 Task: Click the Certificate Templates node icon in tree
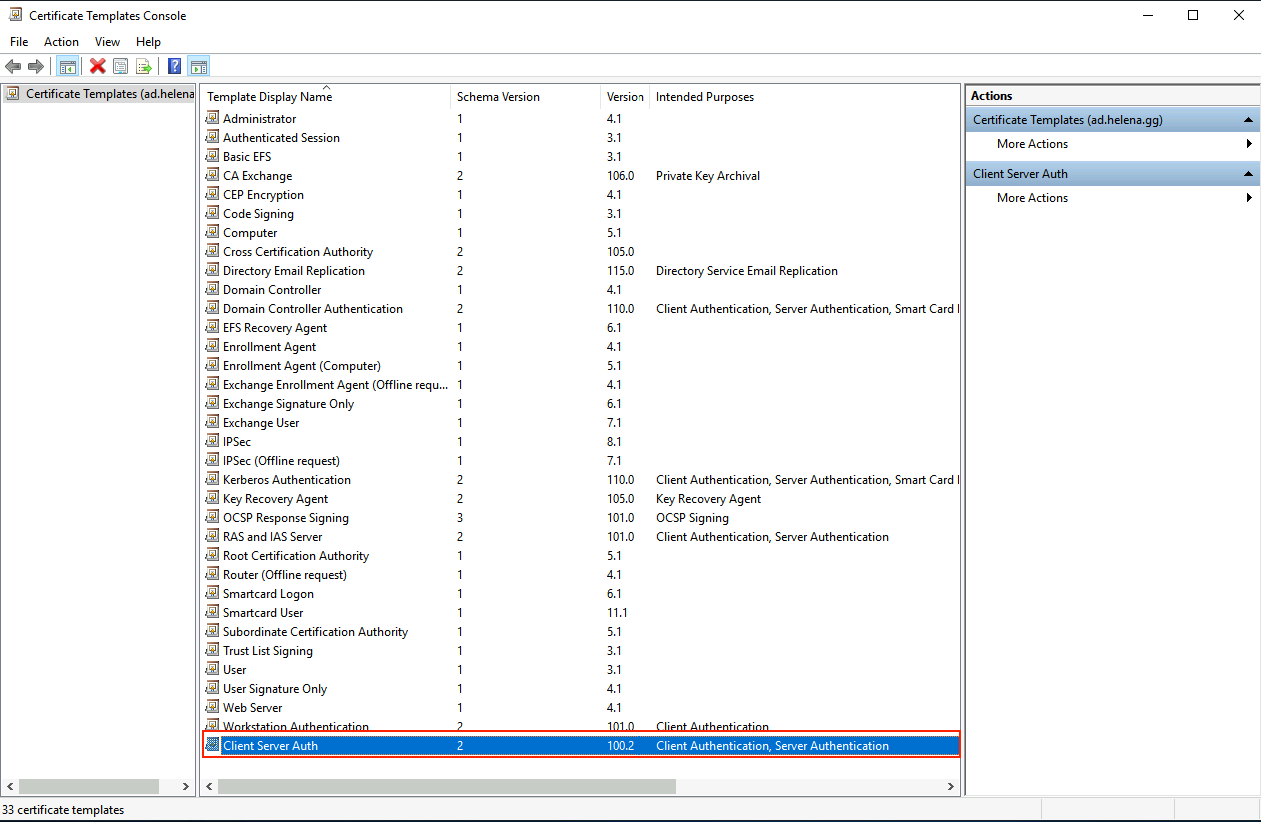13,94
